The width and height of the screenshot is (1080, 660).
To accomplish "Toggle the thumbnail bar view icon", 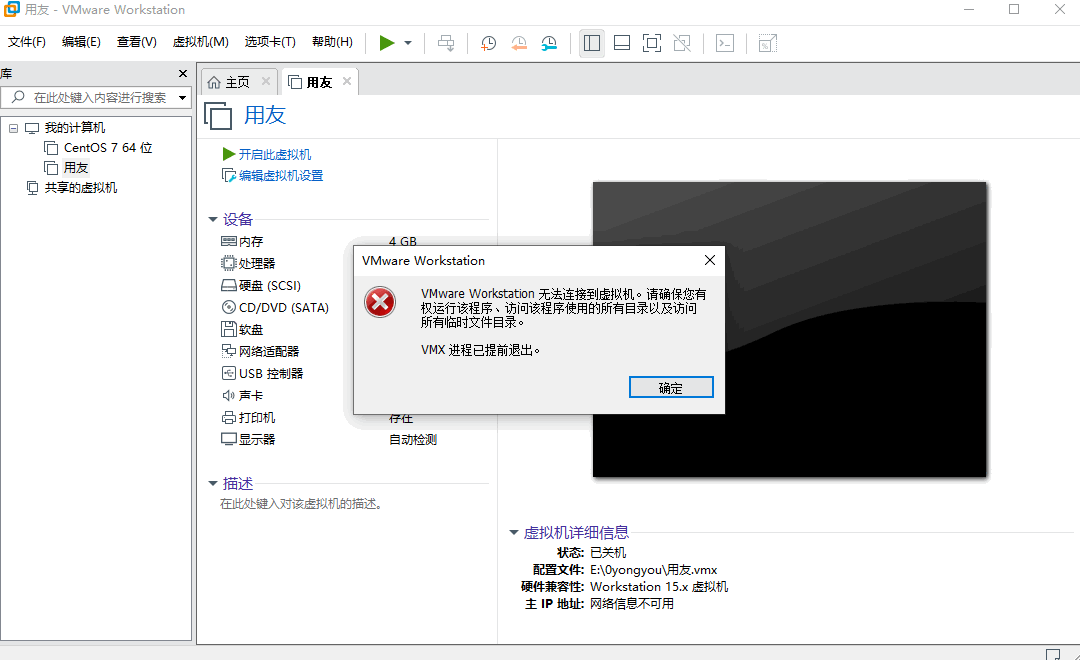I will [x=622, y=43].
